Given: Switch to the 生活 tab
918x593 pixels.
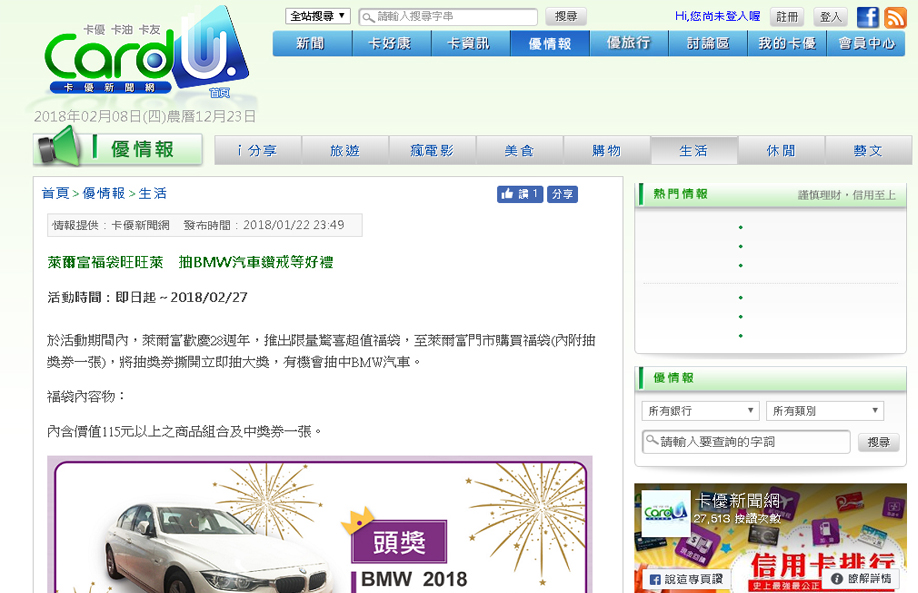Looking at the screenshot, I should 694,150.
